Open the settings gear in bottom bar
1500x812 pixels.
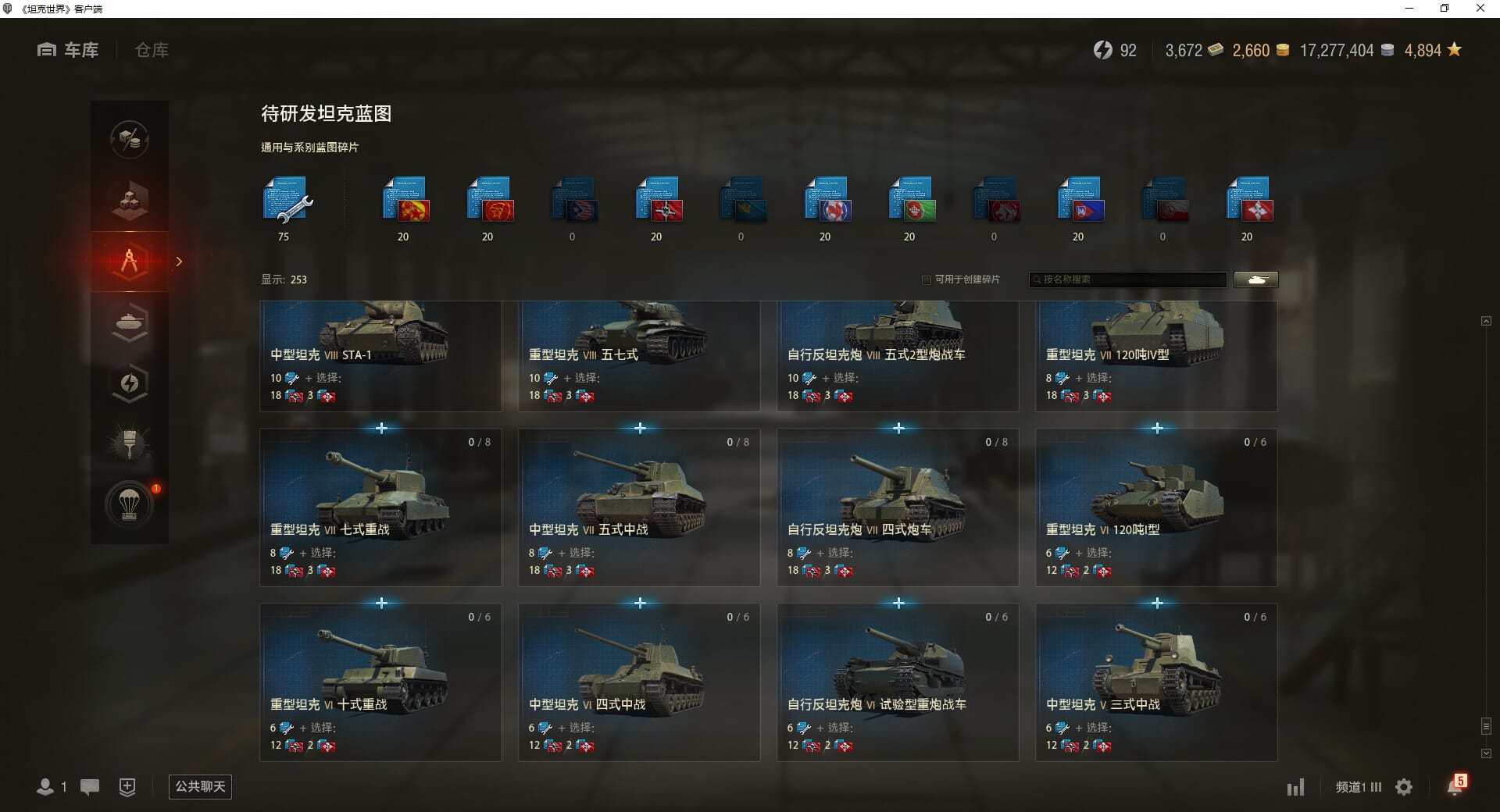click(x=1404, y=787)
